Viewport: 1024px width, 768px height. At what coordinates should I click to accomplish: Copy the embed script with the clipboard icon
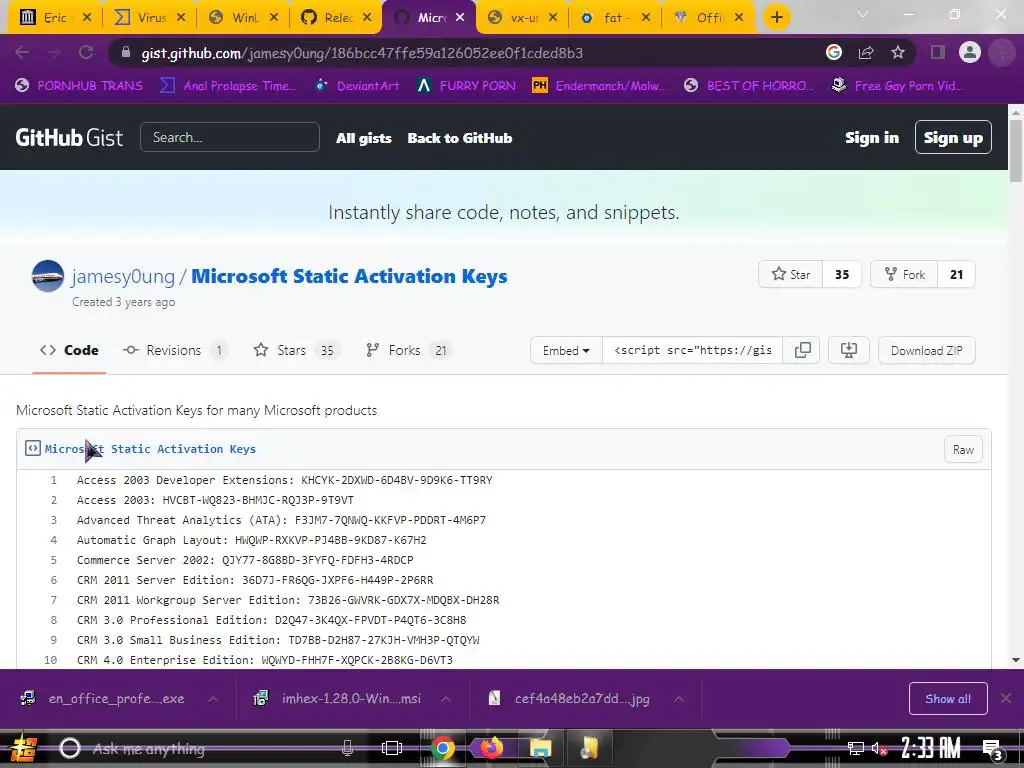(802, 351)
